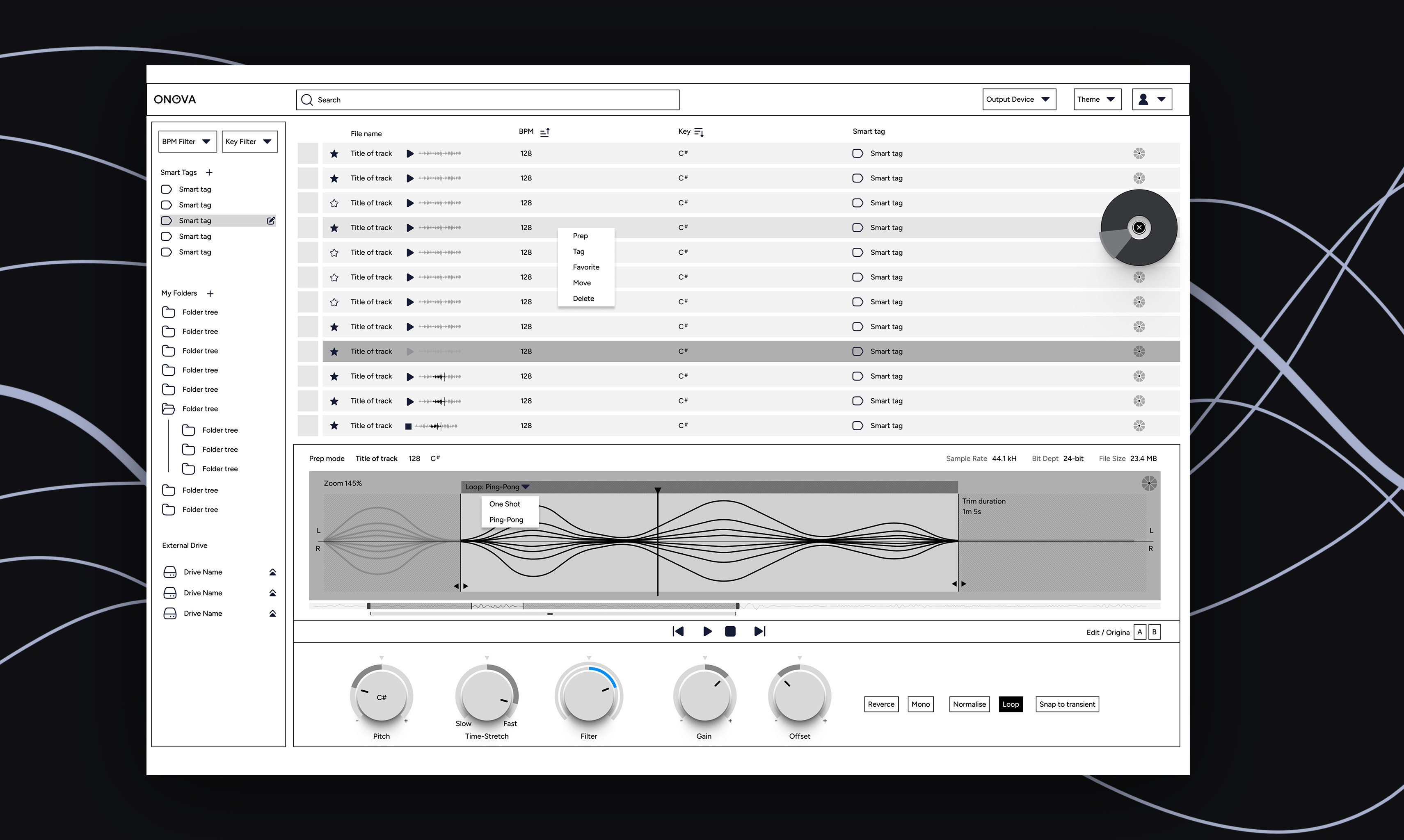Select One Shot from the loop menu
This screenshot has width=1404, height=840.
tap(504, 503)
